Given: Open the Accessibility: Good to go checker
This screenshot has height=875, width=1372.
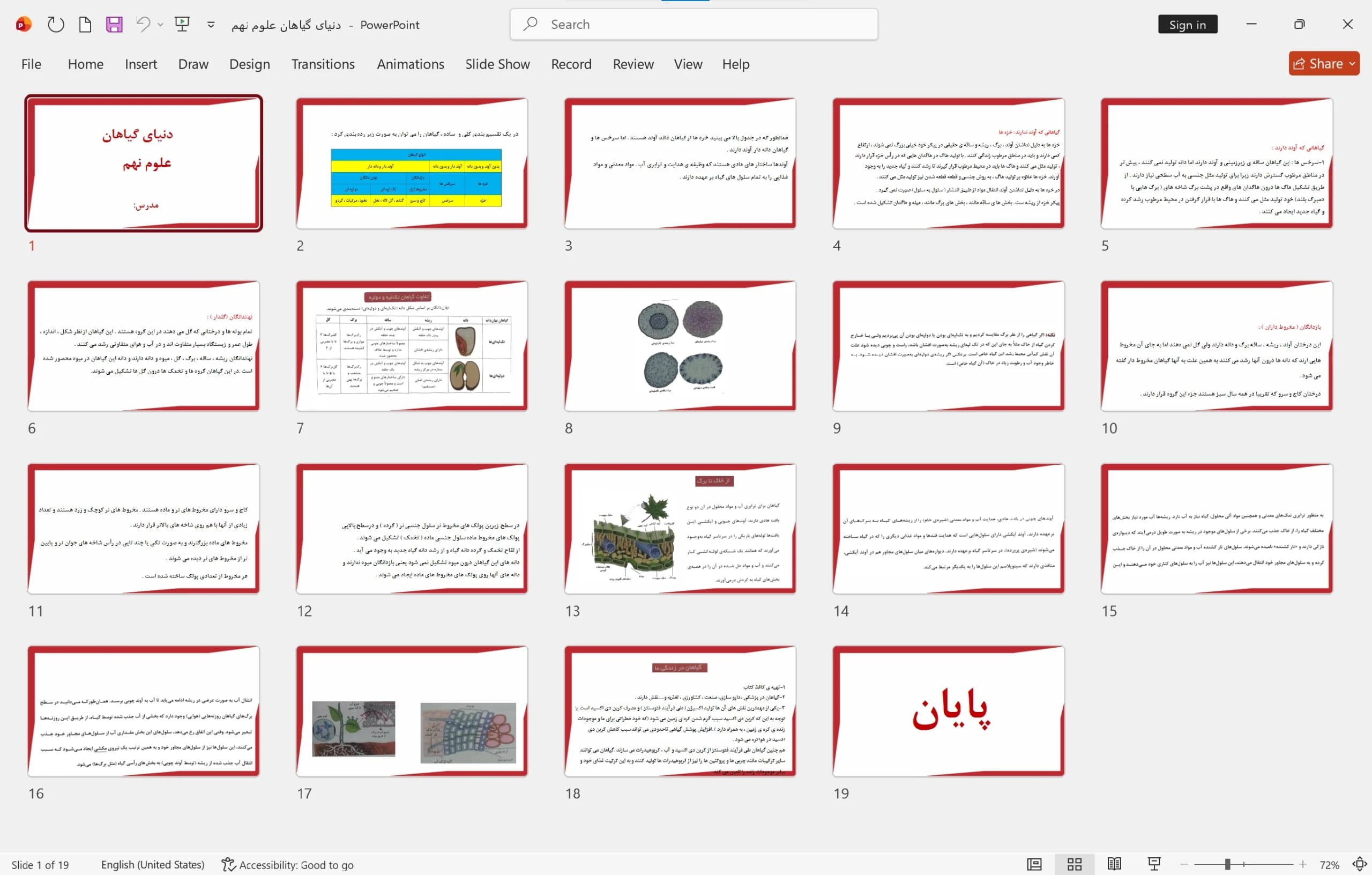Looking at the screenshot, I should (288, 864).
